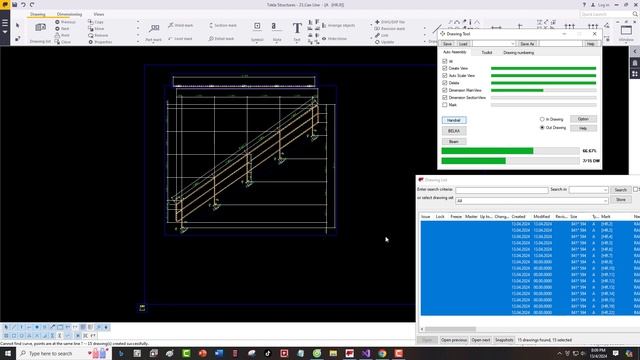Toggle the Dimension MainView checkbox
The image size is (640, 360).
tap(444, 90)
